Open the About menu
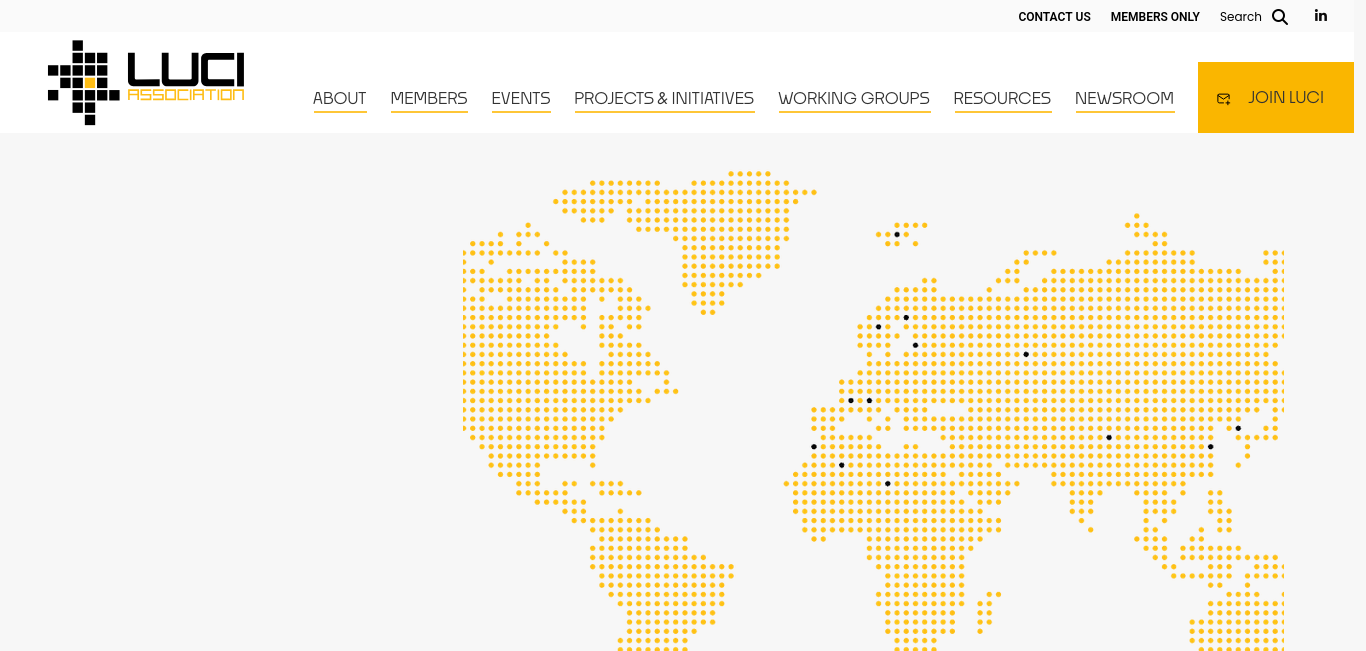 pos(340,98)
